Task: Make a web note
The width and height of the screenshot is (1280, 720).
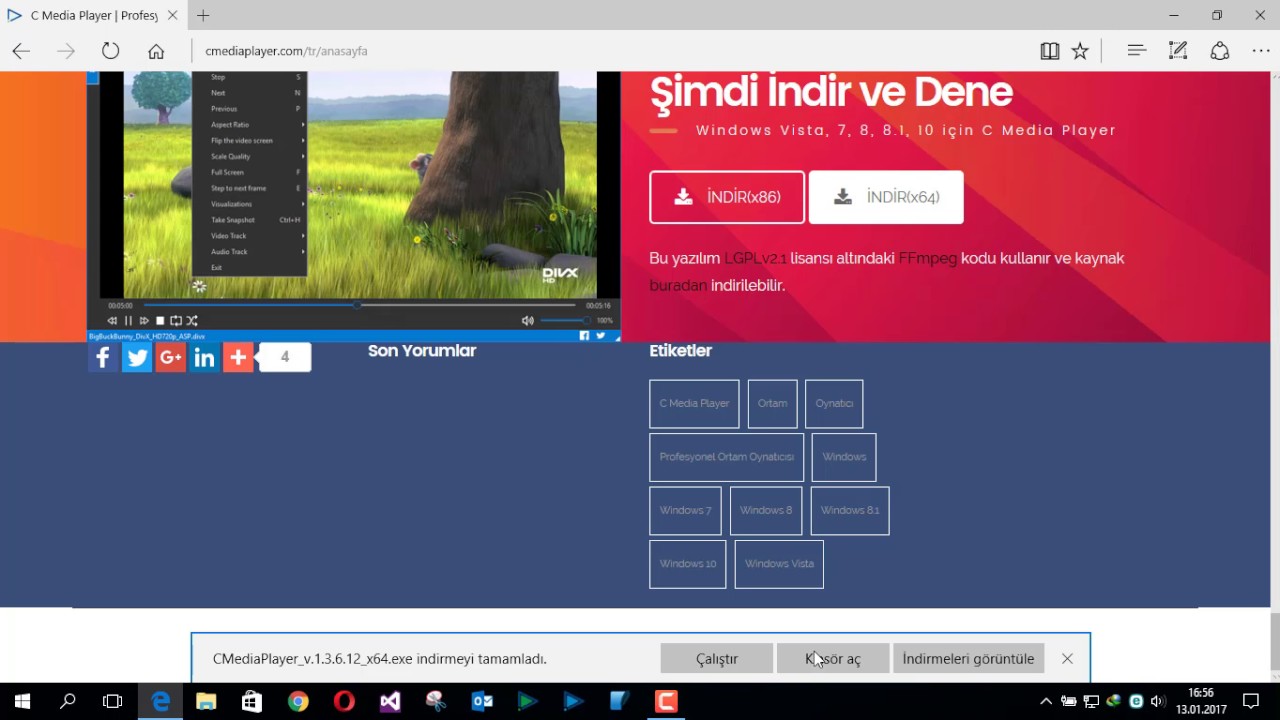Action: tap(1178, 50)
